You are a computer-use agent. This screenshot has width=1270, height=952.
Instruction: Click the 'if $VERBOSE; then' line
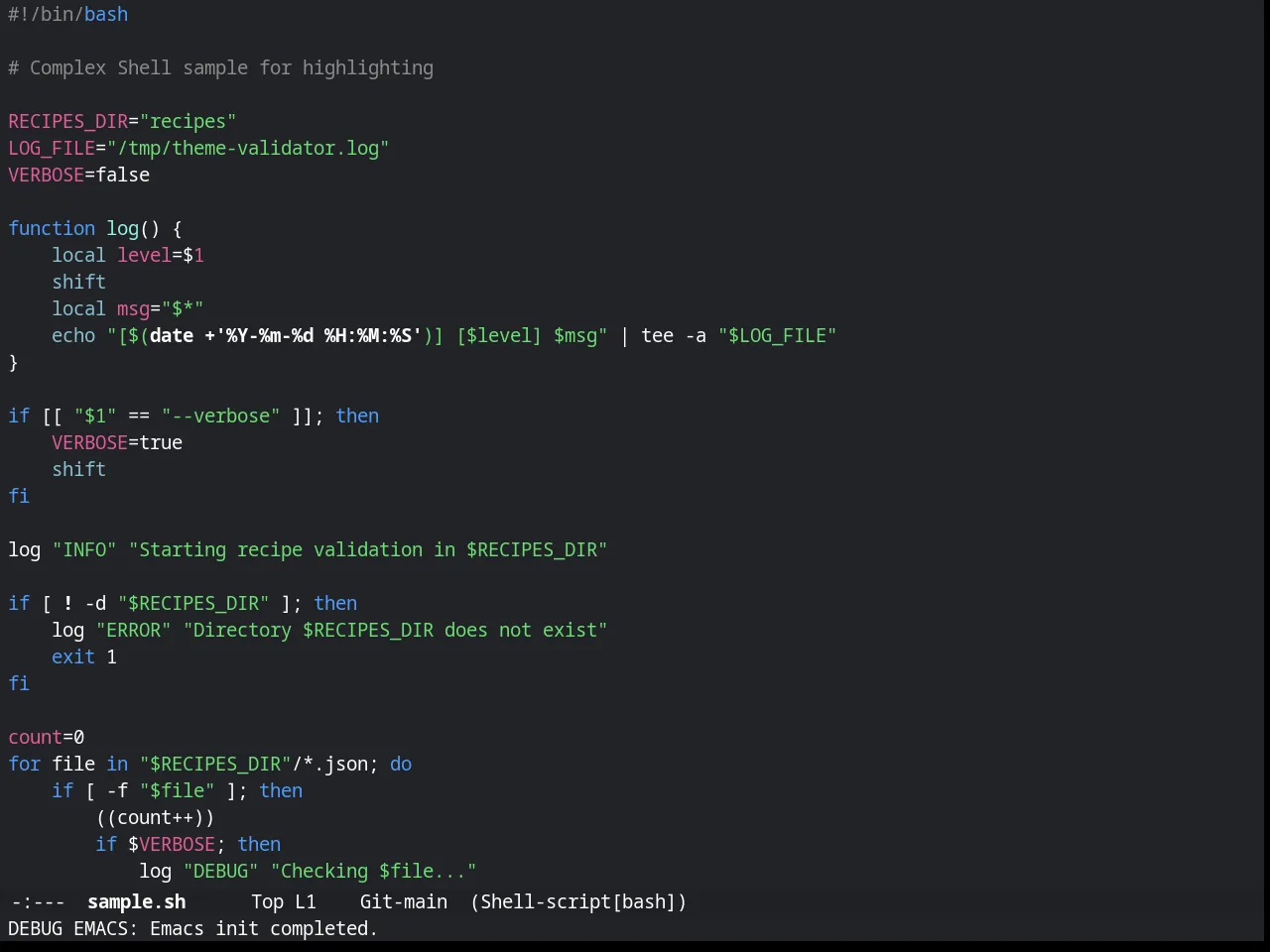[188, 844]
